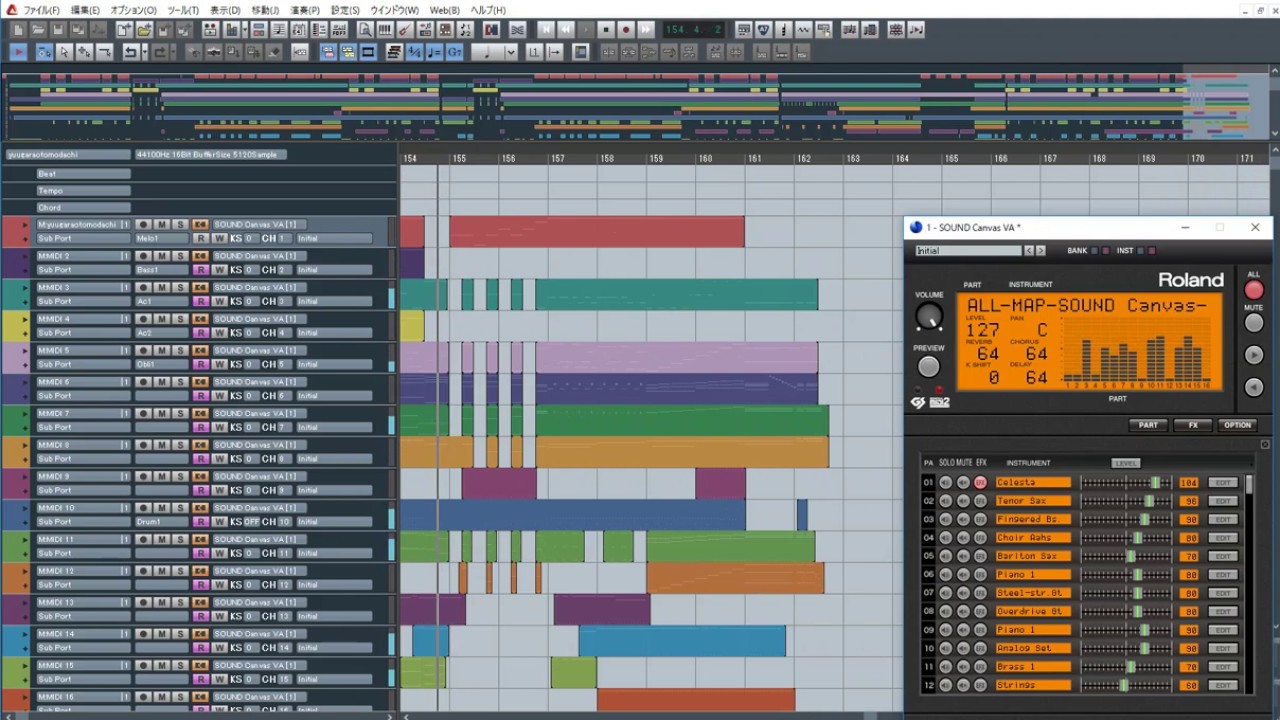The width and height of the screenshot is (1280, 720).
Task: Toggle solo S on track MIDI 5
Action: 180,350
